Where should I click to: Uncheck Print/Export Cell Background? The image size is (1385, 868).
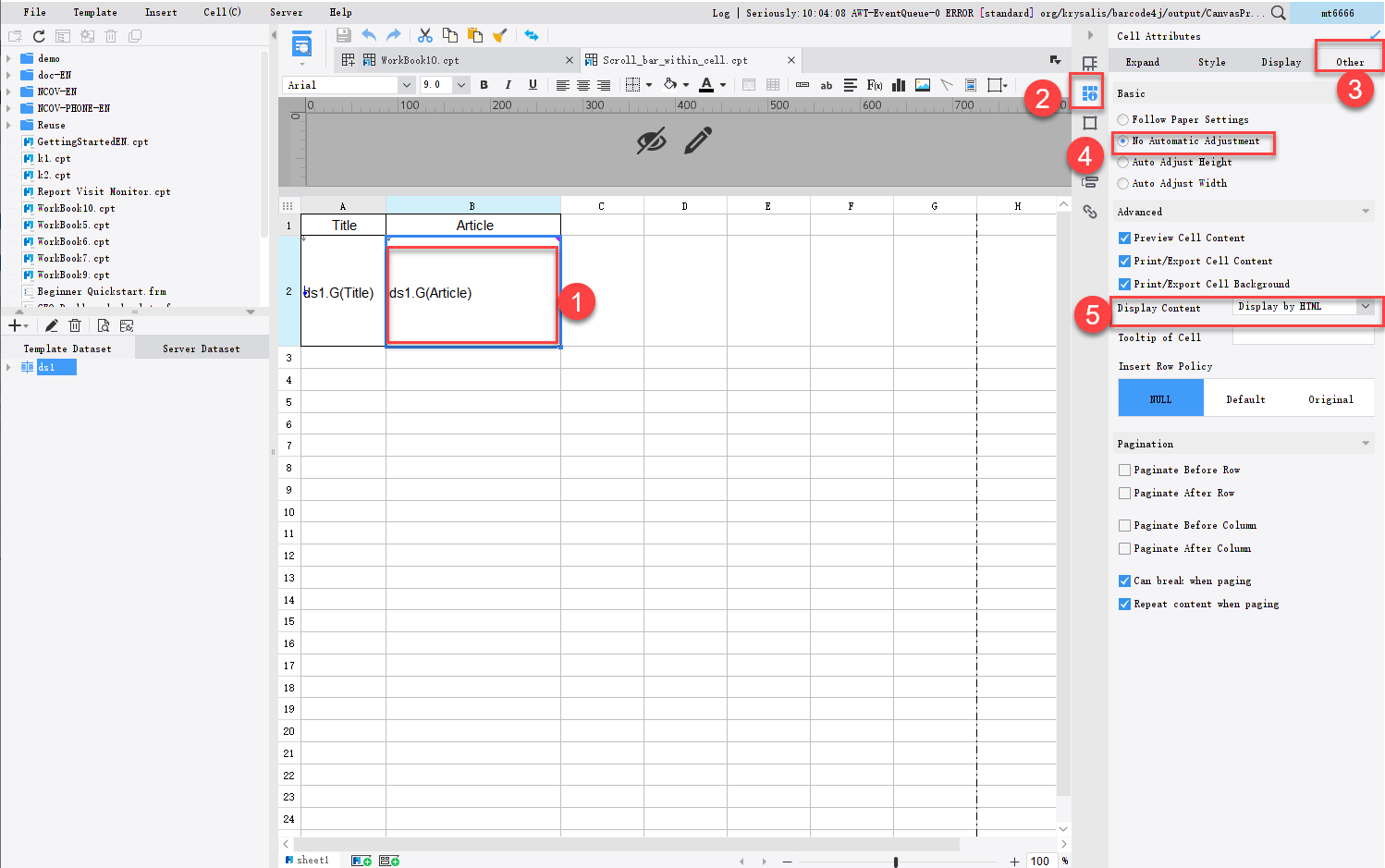point(1124,284)
